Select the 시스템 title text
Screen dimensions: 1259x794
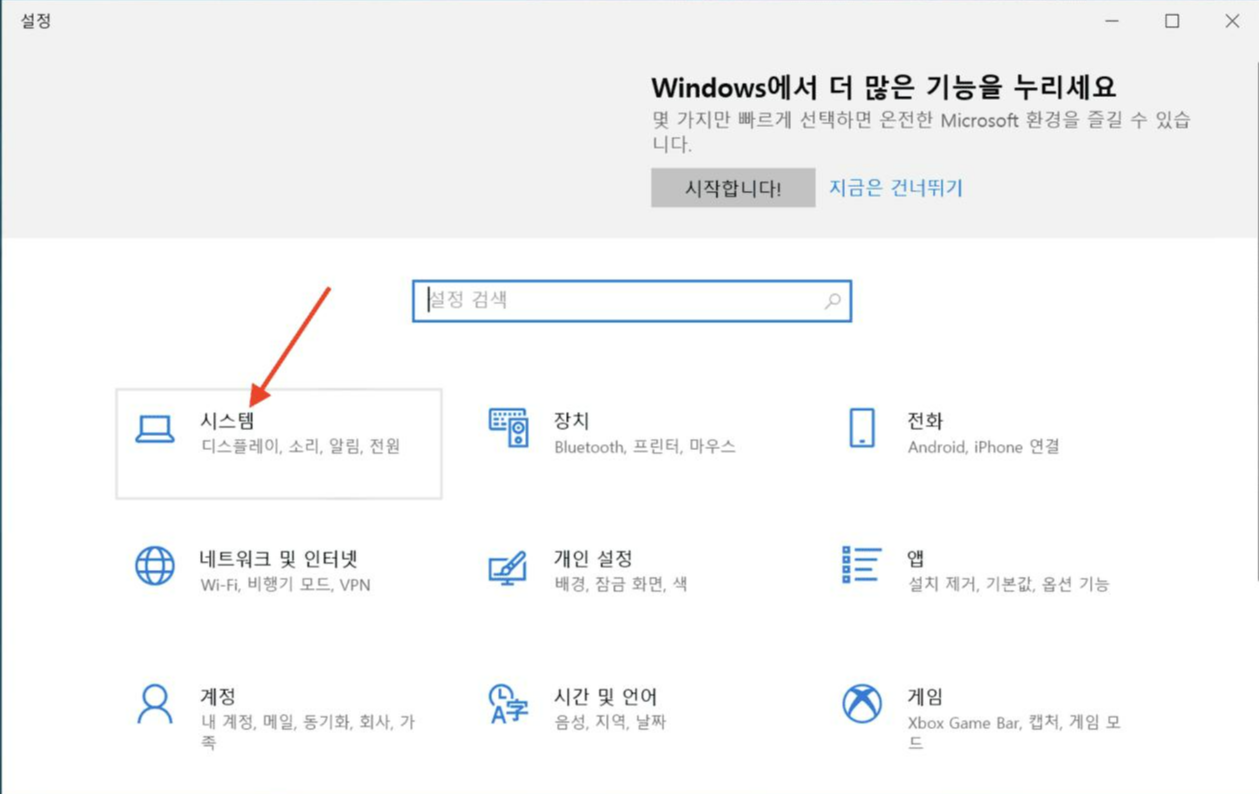227,421
